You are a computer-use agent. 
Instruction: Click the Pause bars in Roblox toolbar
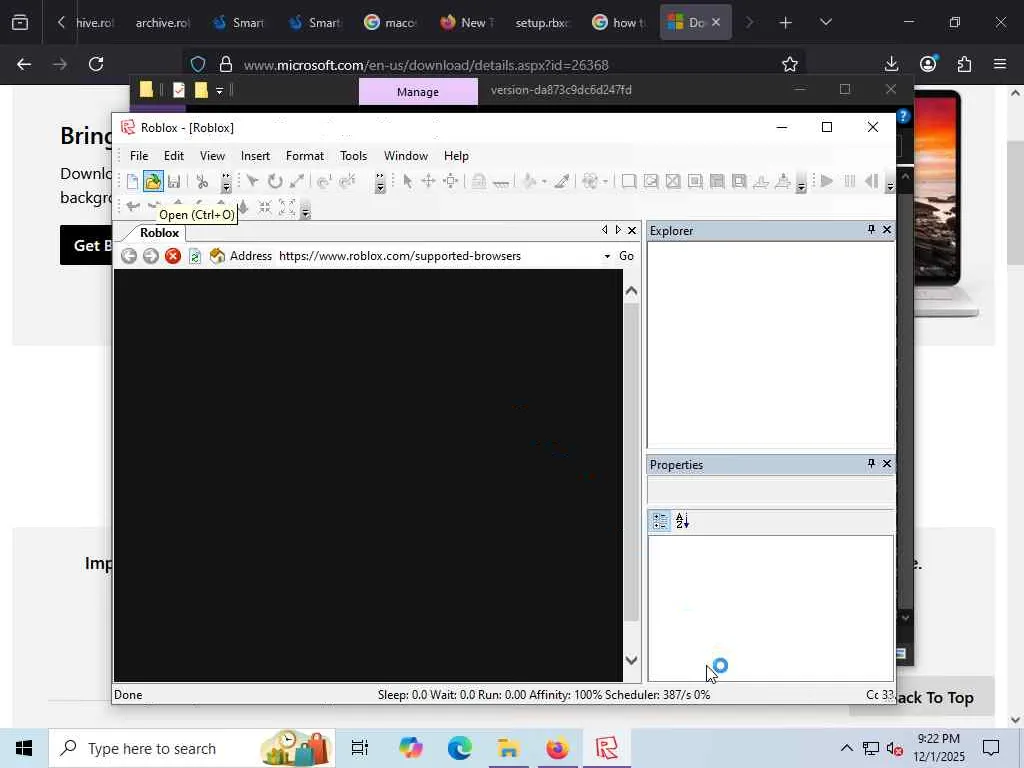(850, 181)
